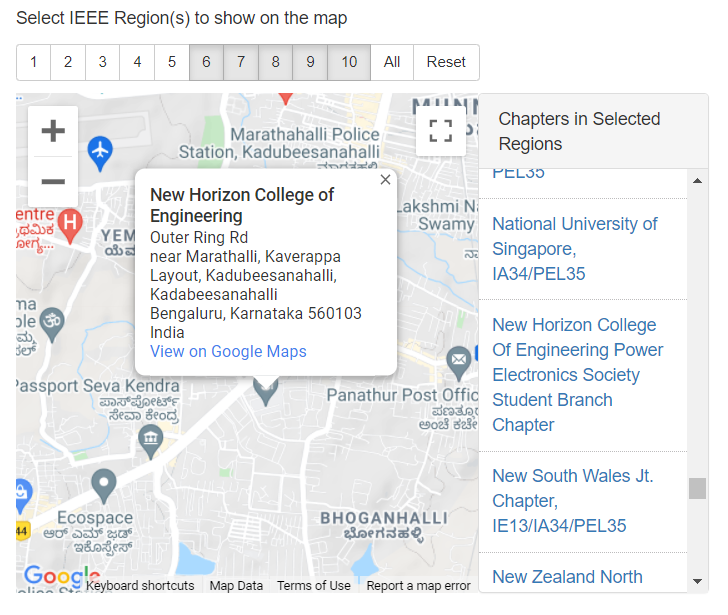Select New South Wales Jt. Chapter entry
The width and height of the screenshot is (728, 615).
point(572,501)
